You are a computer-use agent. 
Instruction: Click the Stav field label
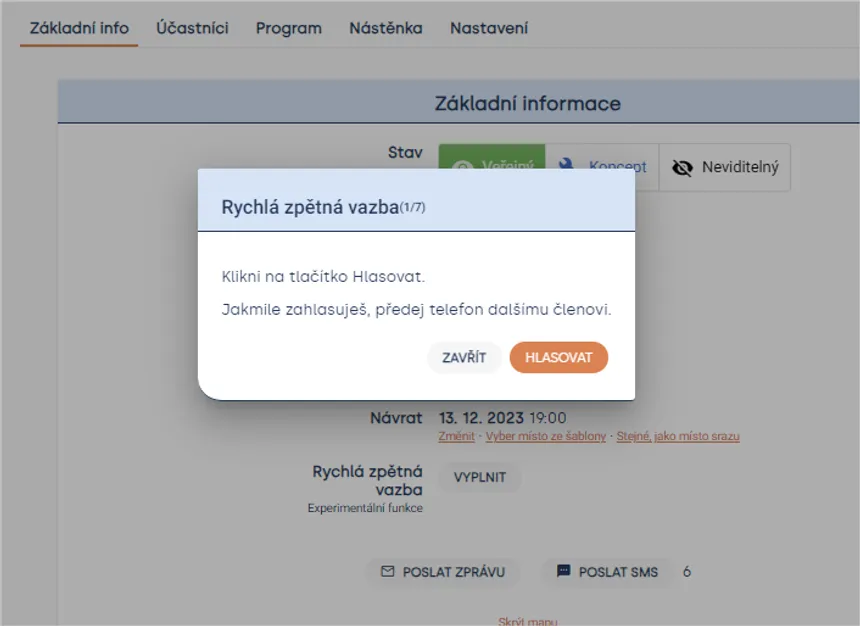click(x=405, y=152)
